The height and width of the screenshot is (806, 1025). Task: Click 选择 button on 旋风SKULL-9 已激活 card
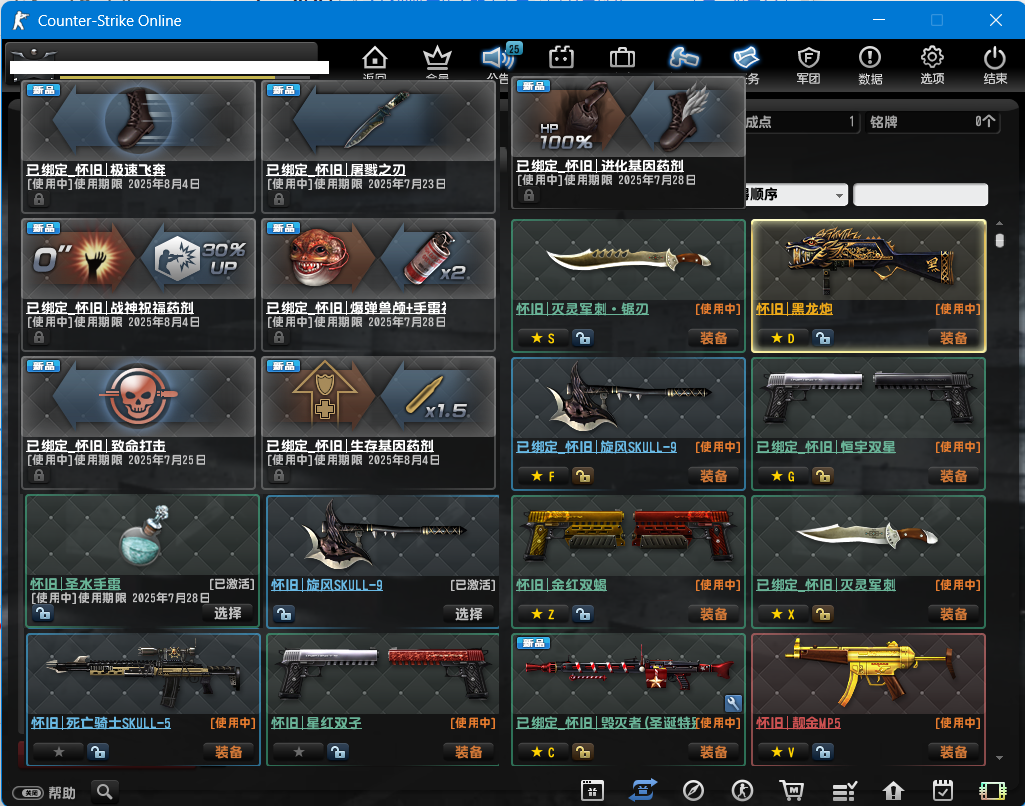[468, 614]
